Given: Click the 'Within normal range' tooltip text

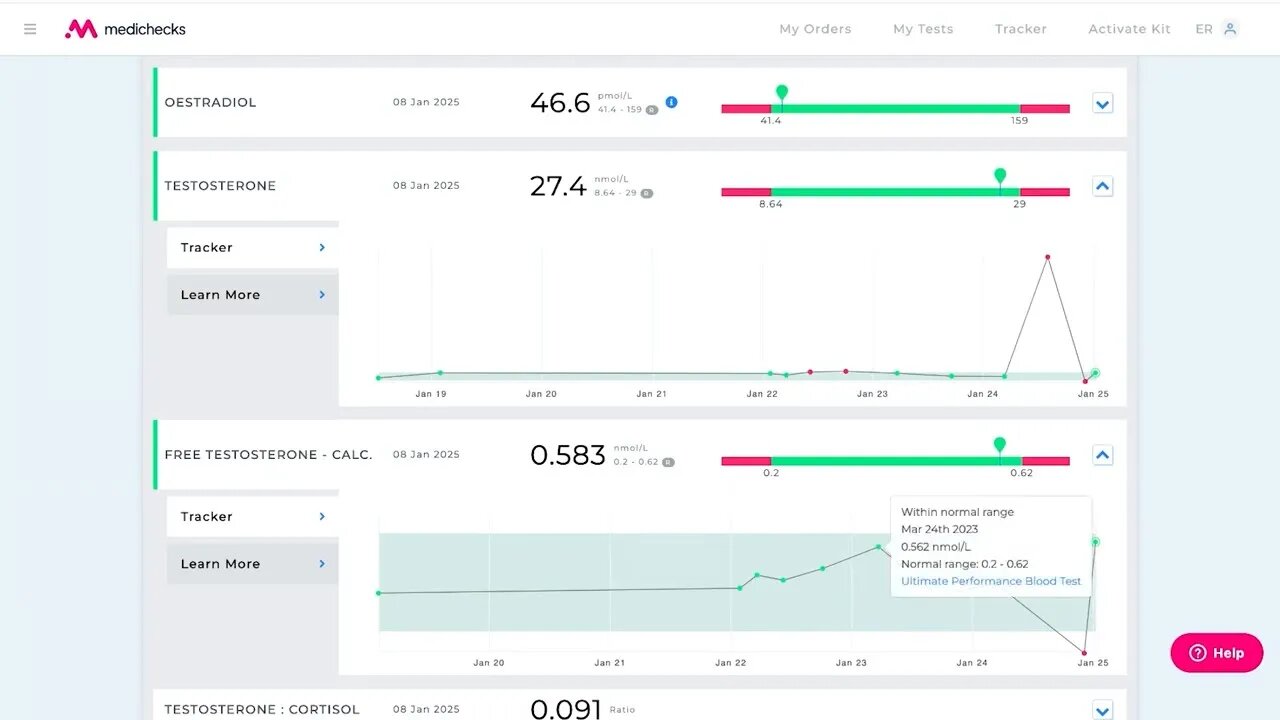Looking at the screenshot, I should click(957, 512).
